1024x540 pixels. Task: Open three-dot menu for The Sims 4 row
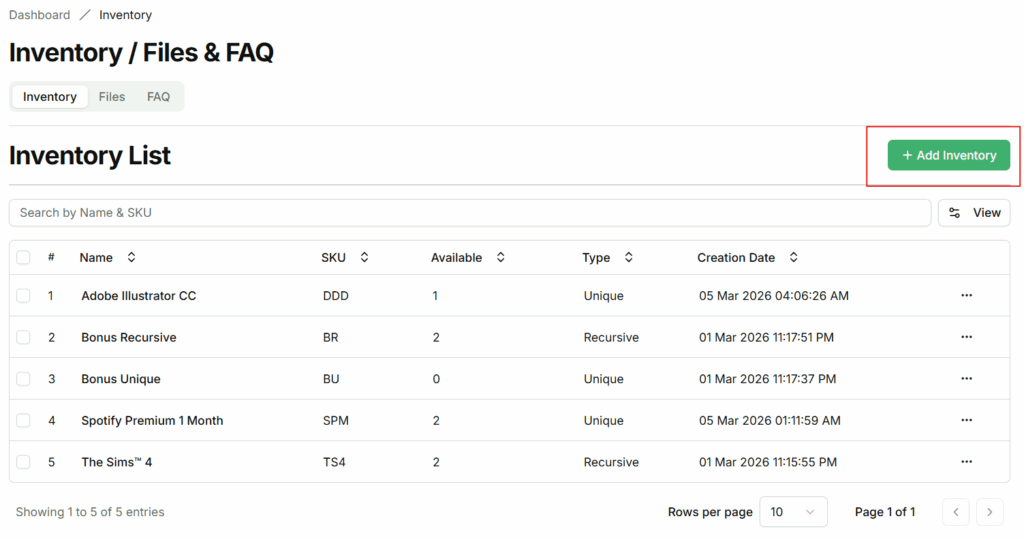[966, 462]
